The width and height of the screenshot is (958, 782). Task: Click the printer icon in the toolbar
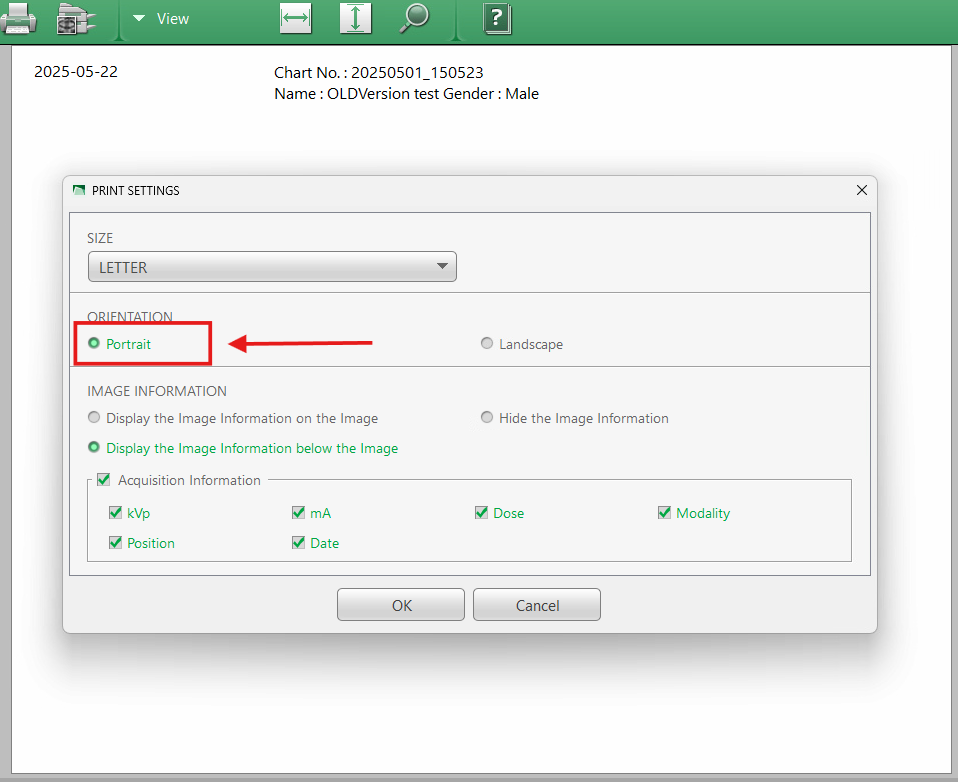tap(20, 18)
